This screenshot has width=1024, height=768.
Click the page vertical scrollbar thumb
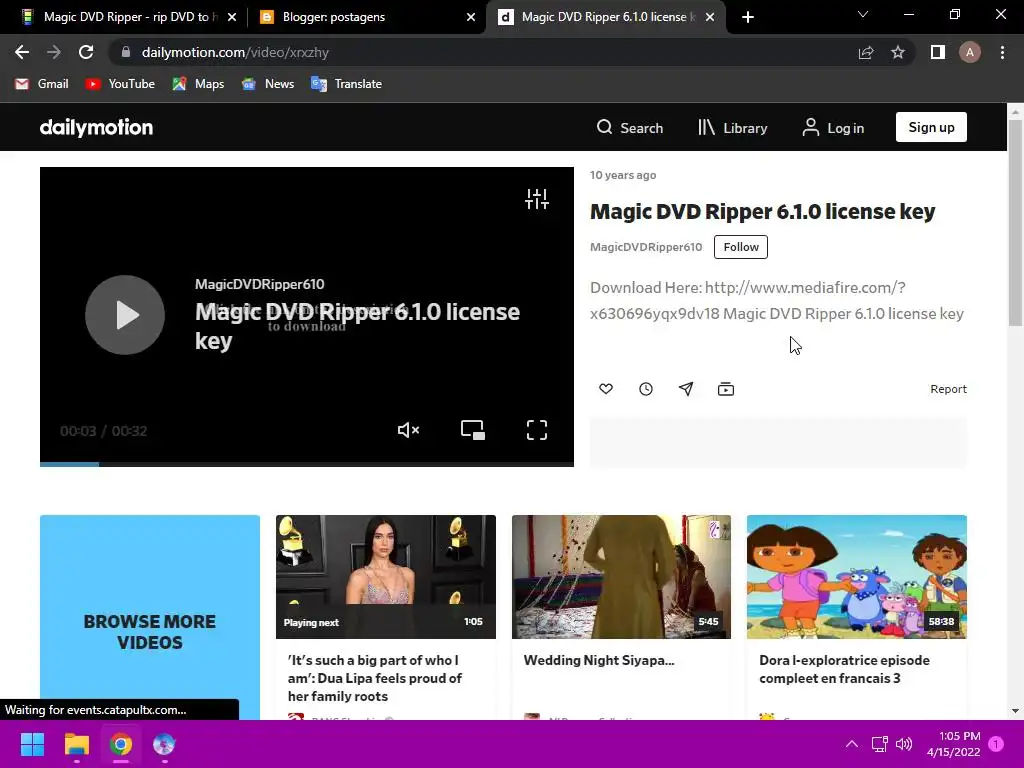coord(1015,222)
